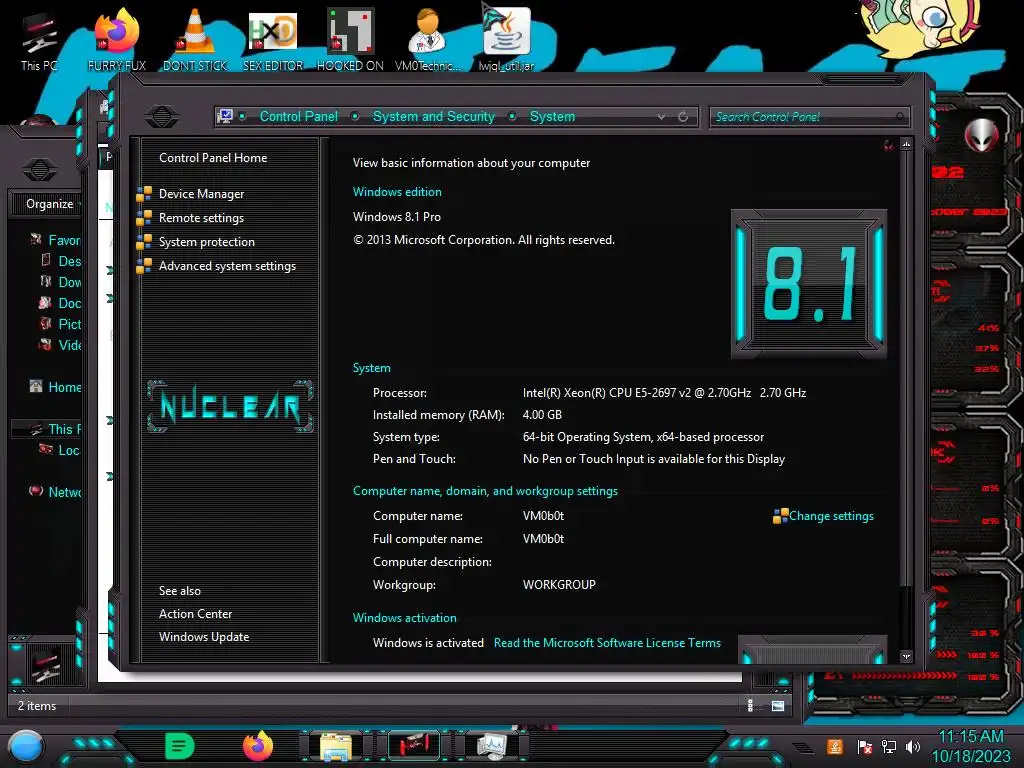The image size is (1024, 768).
Task: Click the Control Panel breadcrumb
Action: click(x=298, y=117)
